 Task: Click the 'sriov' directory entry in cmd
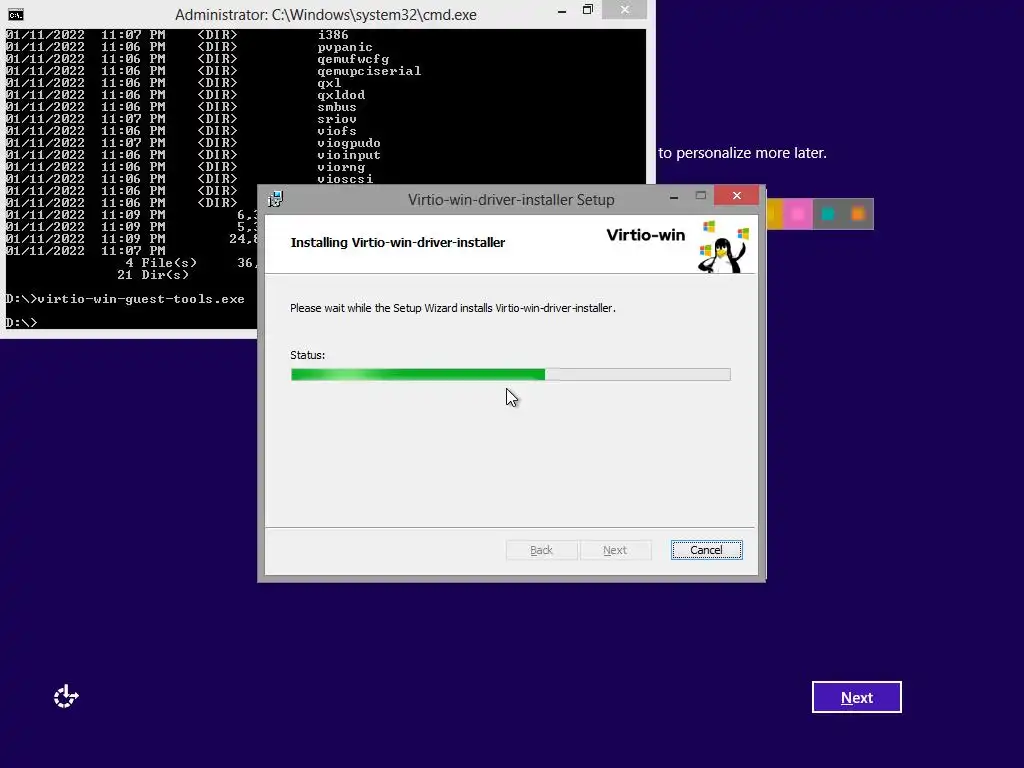pos(337,119)
